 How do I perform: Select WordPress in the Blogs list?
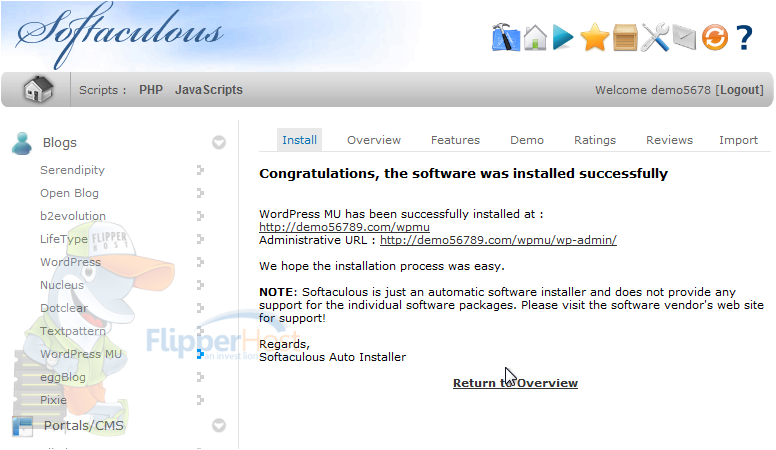(70, 262)
